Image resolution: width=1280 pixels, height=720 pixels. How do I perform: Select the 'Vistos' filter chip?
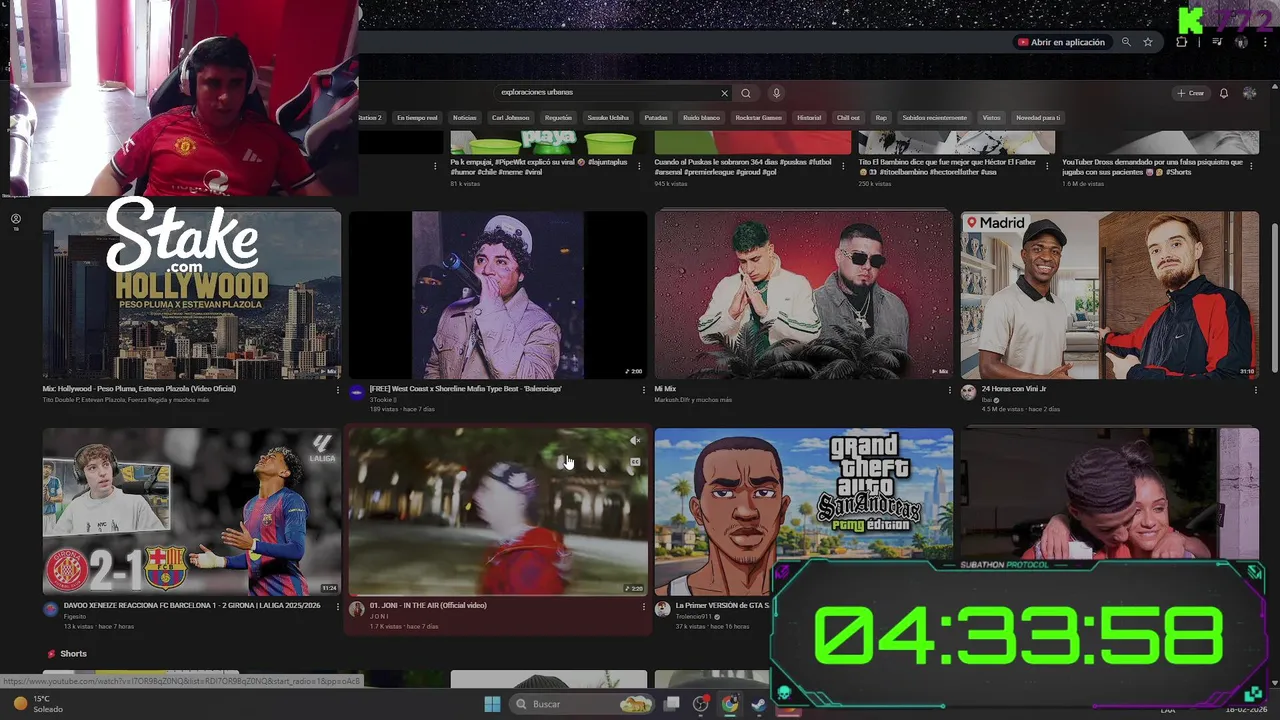991,117
